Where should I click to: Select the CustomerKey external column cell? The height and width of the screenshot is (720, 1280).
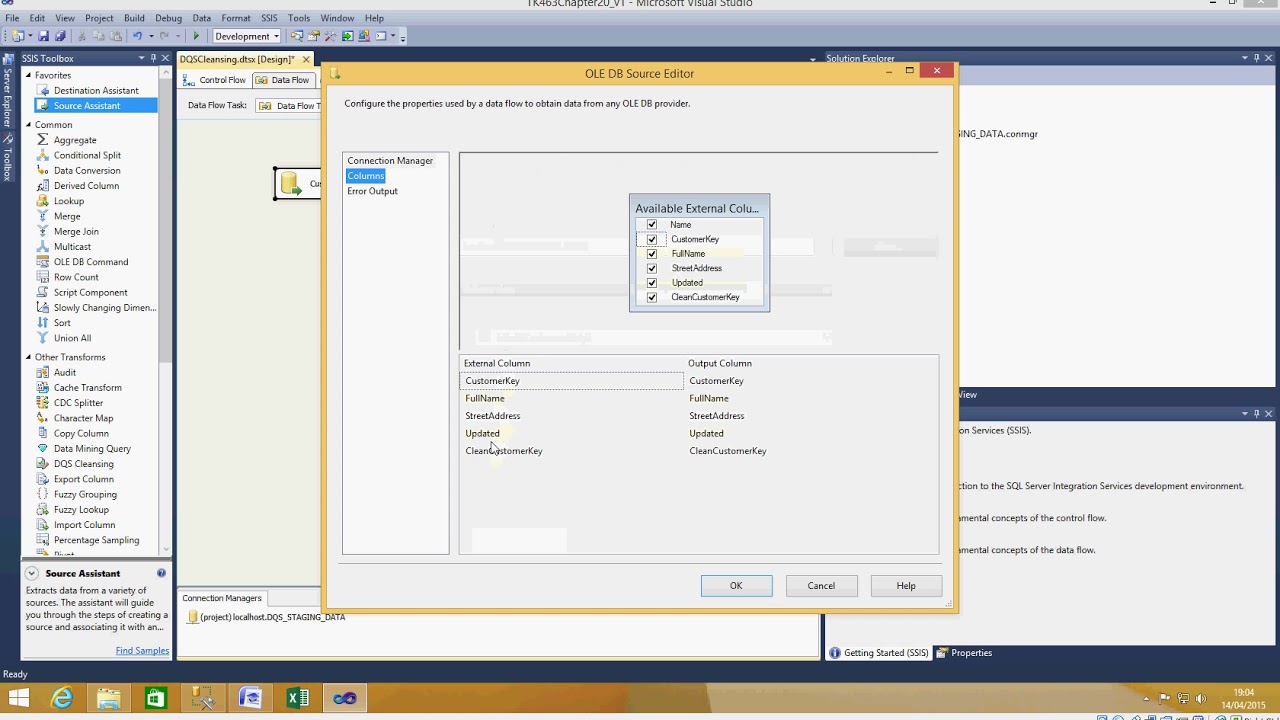coord(572,381)
